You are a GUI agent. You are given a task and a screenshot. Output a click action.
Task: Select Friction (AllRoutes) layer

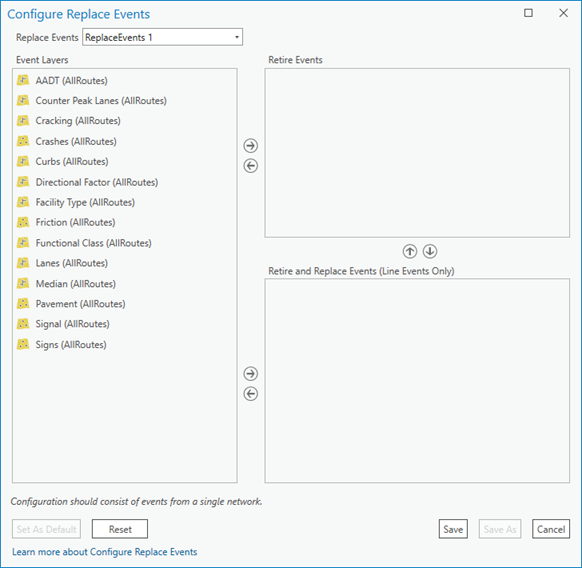coord(75,222)
